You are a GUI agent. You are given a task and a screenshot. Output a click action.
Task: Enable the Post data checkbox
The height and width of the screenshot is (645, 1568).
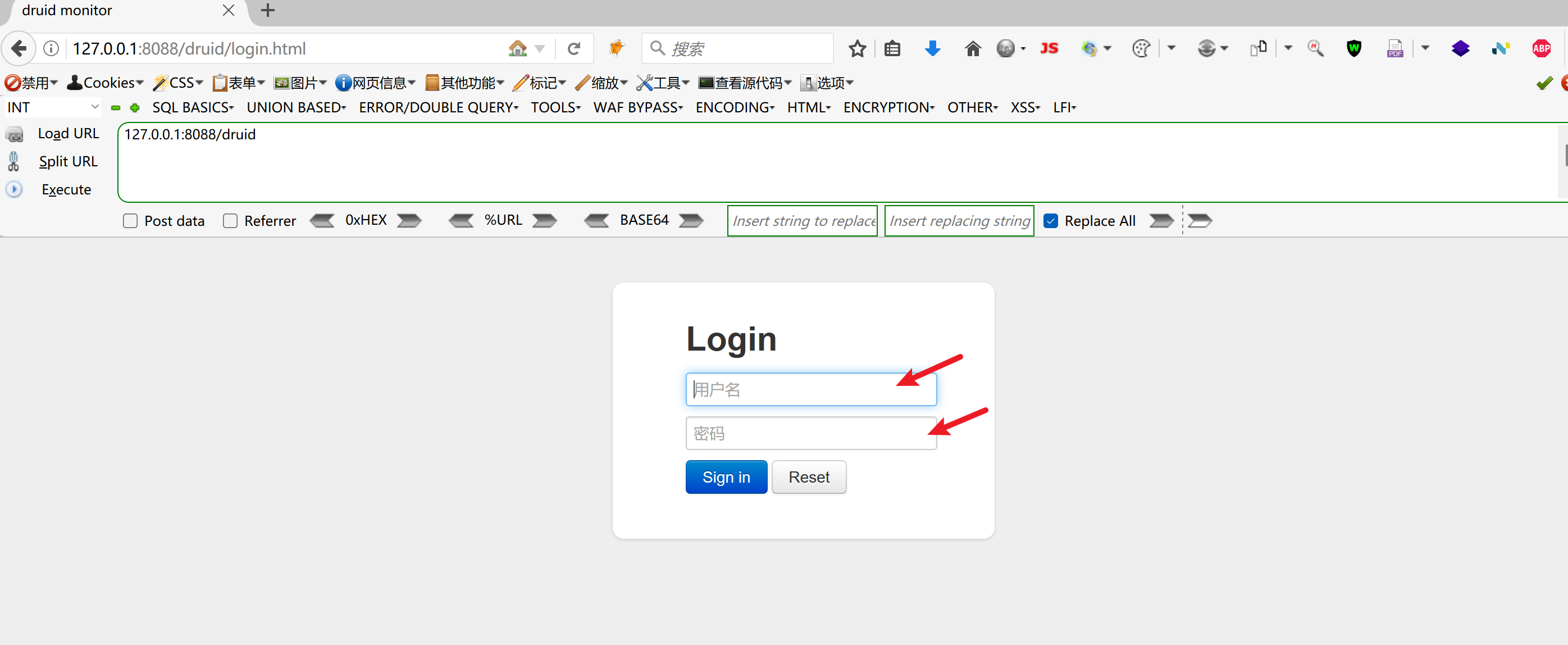click(x=130, y=221)
